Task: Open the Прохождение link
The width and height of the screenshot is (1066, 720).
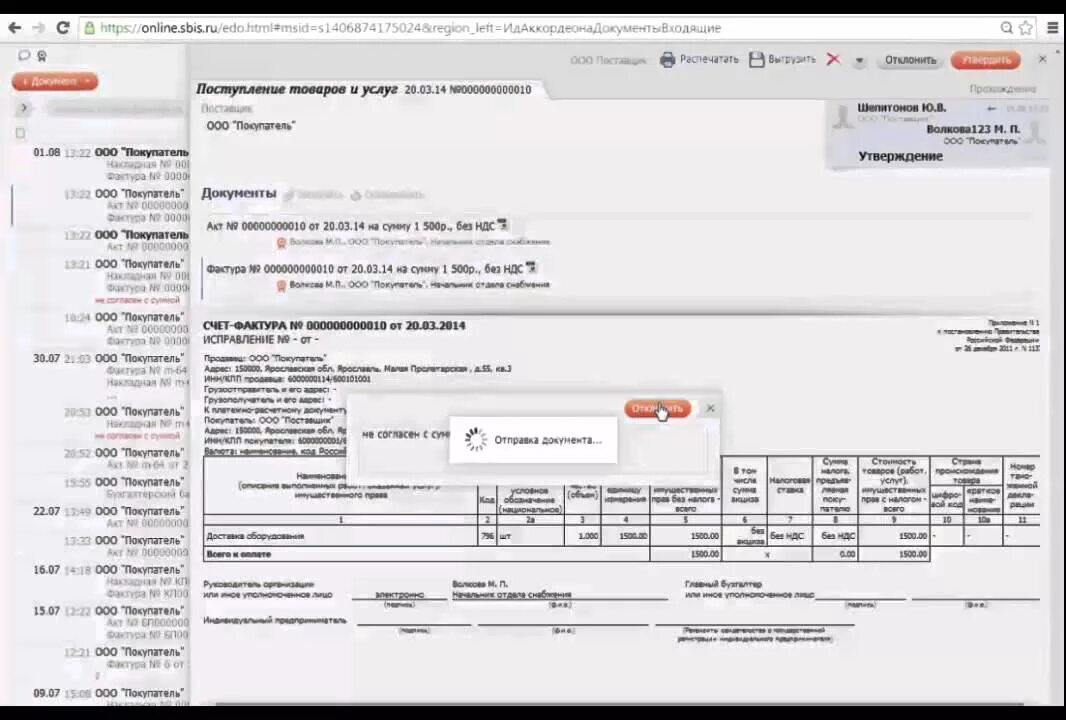Action: click(1002, 89)
